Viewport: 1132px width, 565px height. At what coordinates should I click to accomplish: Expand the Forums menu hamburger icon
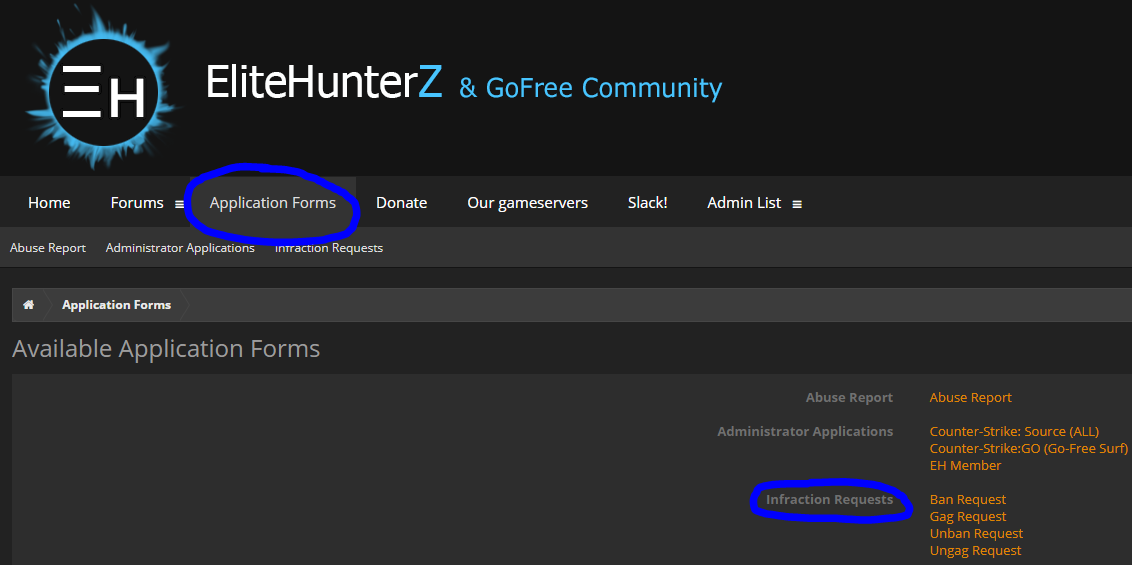[179, 204]
